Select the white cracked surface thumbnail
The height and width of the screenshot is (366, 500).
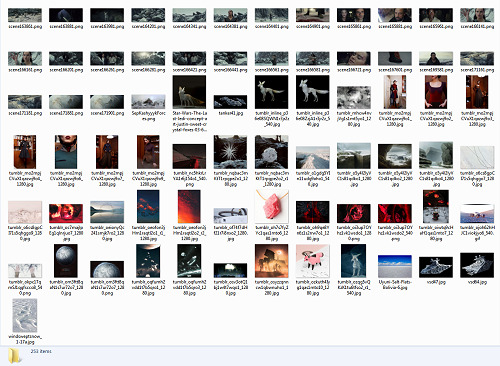pos(477,157)
